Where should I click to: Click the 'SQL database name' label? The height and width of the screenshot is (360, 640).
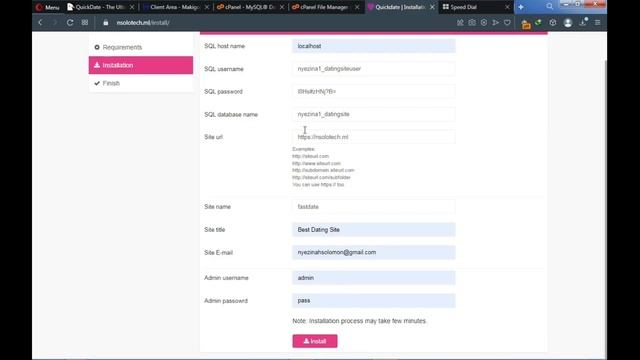coord(231,115)
